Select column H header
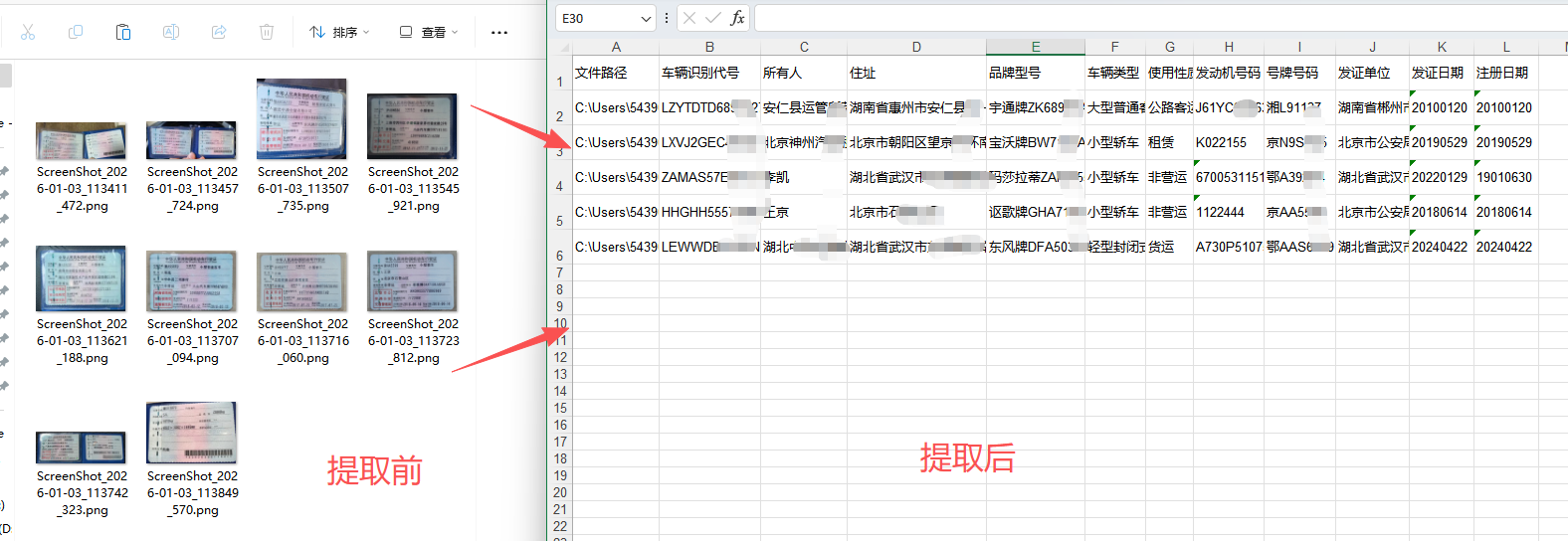Viewport: 1568px width, 541px height. tap(1229, 47)
